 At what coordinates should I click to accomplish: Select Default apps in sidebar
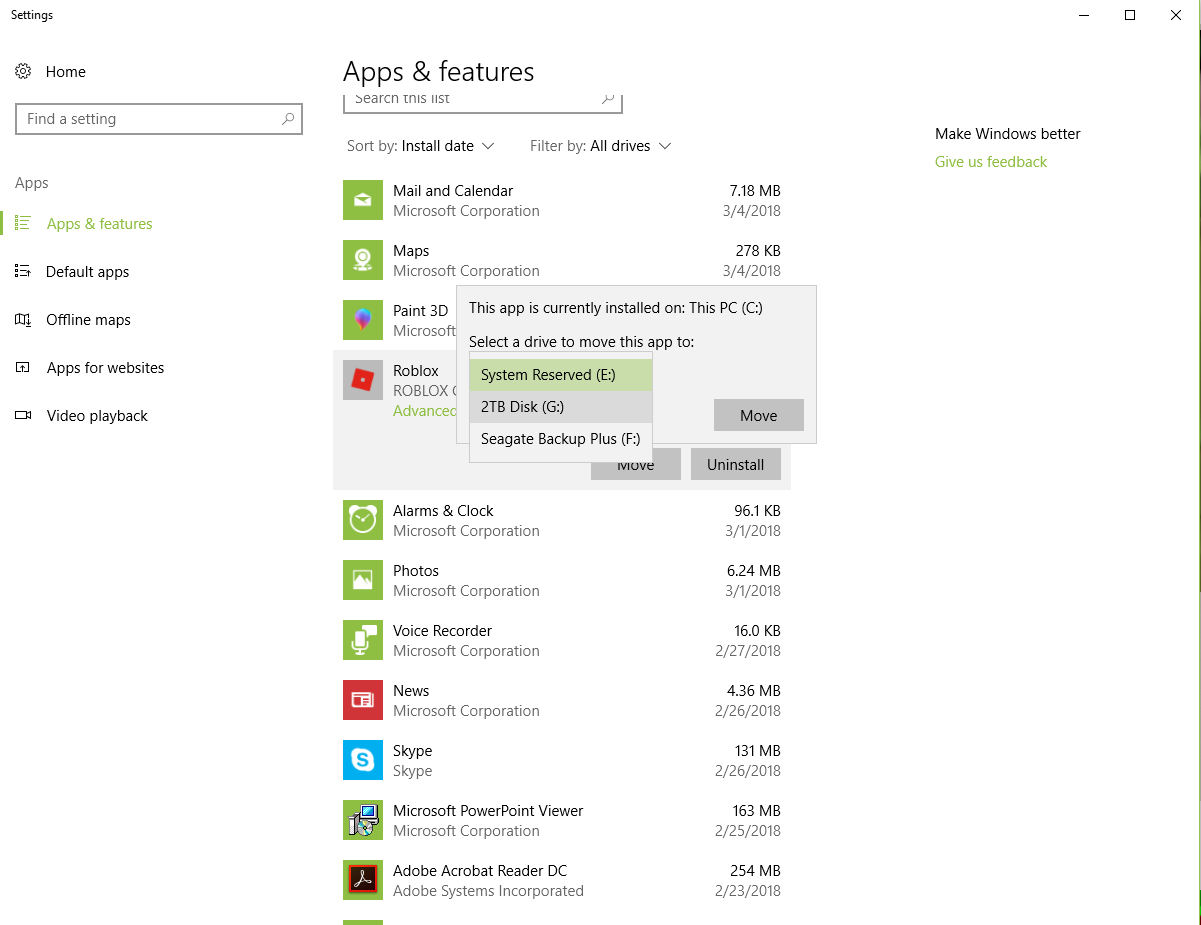click(88, 272)
